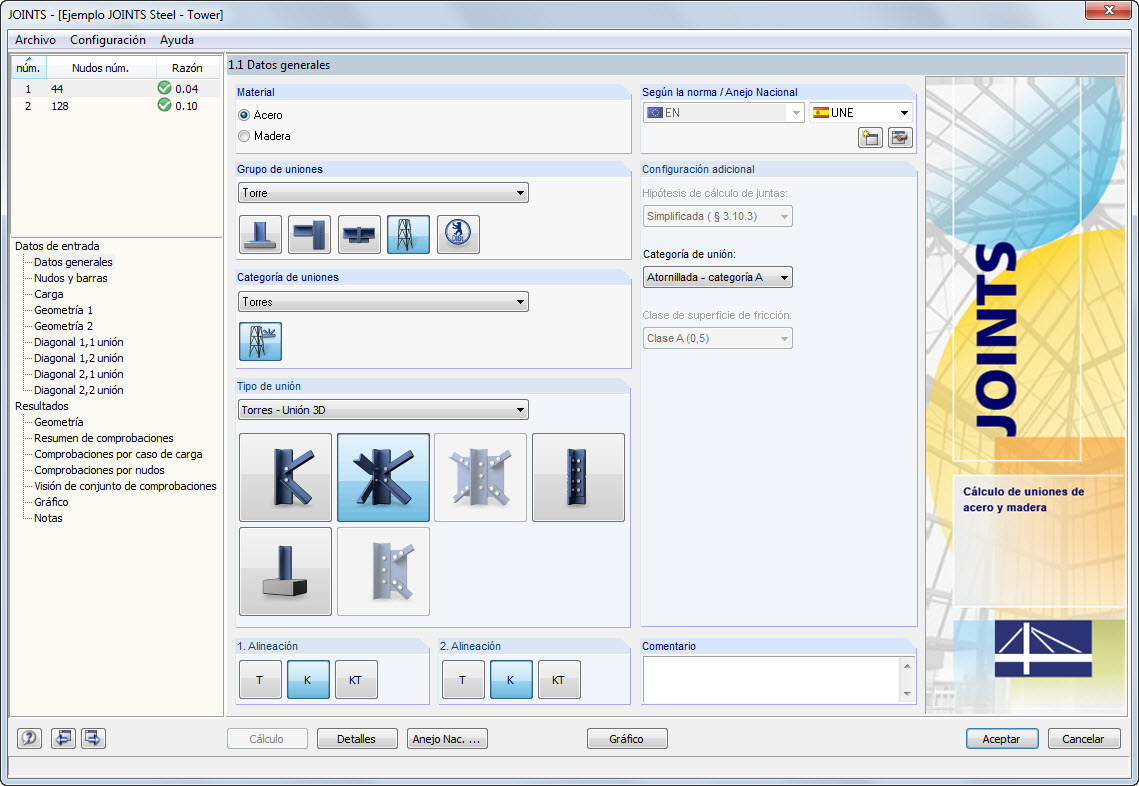The image size is (1139, 786).
Task: Click green check for joint 2
Action: click(x=164, y=105)
